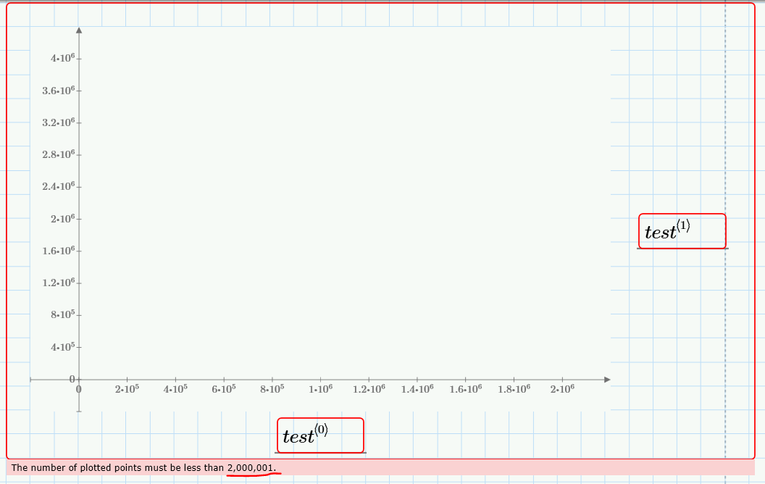Click x-axis tick label 1.8·10⁶
The height and width of the screenshot is (484, 765).
[514, 389]
